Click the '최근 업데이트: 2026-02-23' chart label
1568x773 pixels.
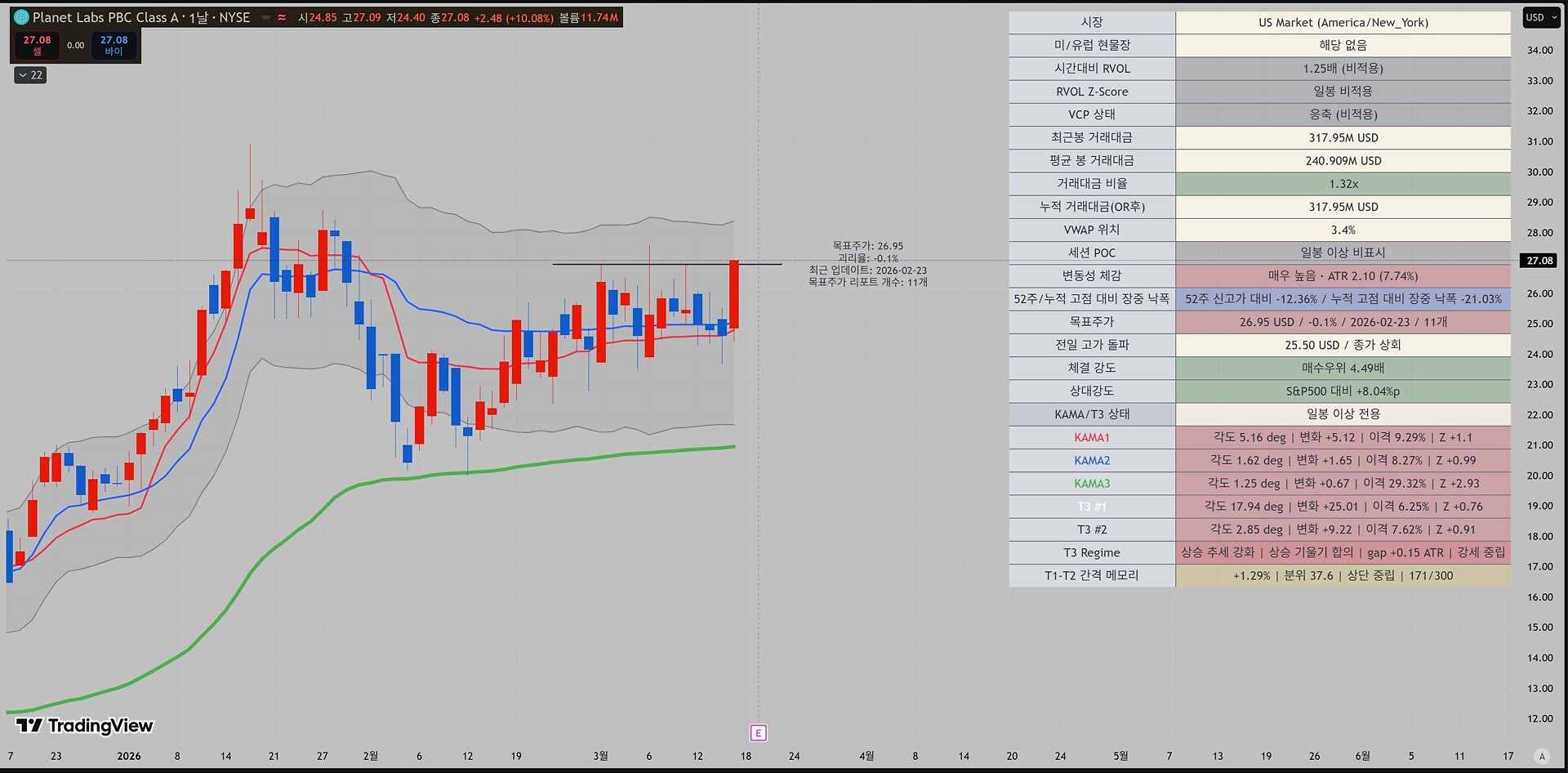867,270
